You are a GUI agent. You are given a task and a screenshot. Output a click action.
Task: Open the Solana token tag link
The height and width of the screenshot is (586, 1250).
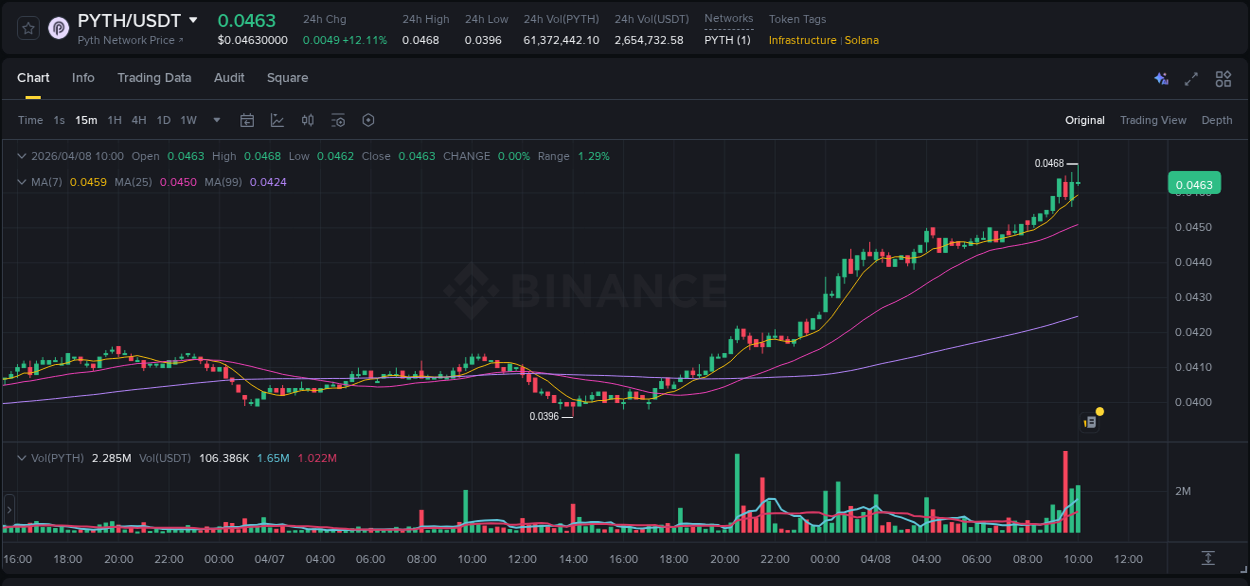tap(862, 41)
